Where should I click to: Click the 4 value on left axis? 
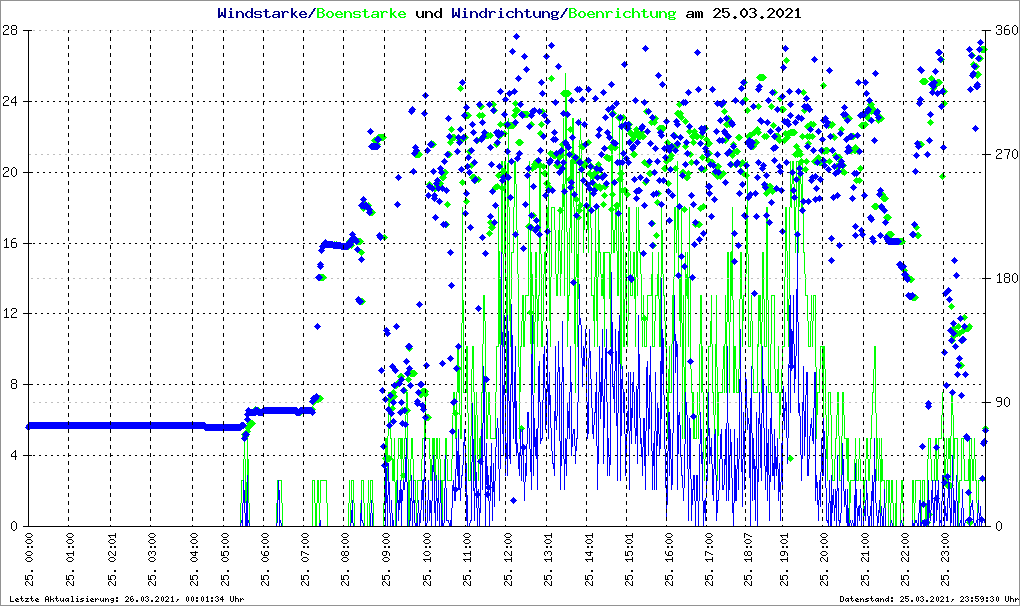[16, 455]
